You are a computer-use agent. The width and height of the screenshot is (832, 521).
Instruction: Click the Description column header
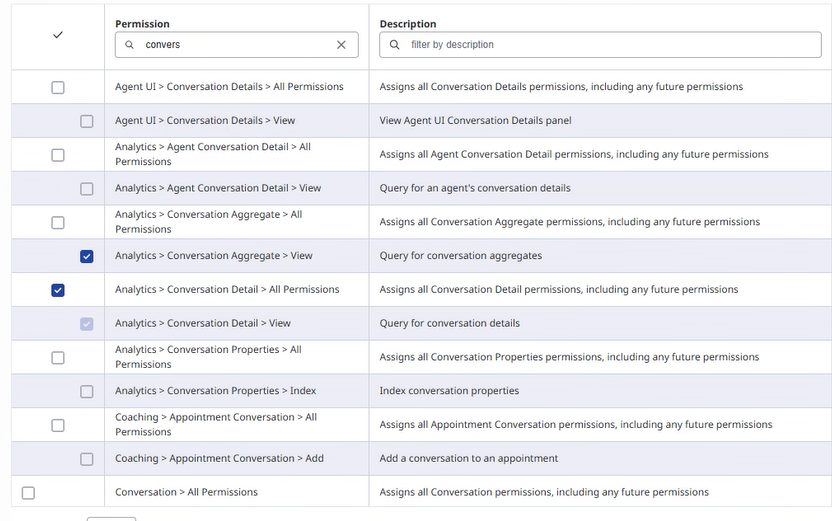(x=408, y=24)
